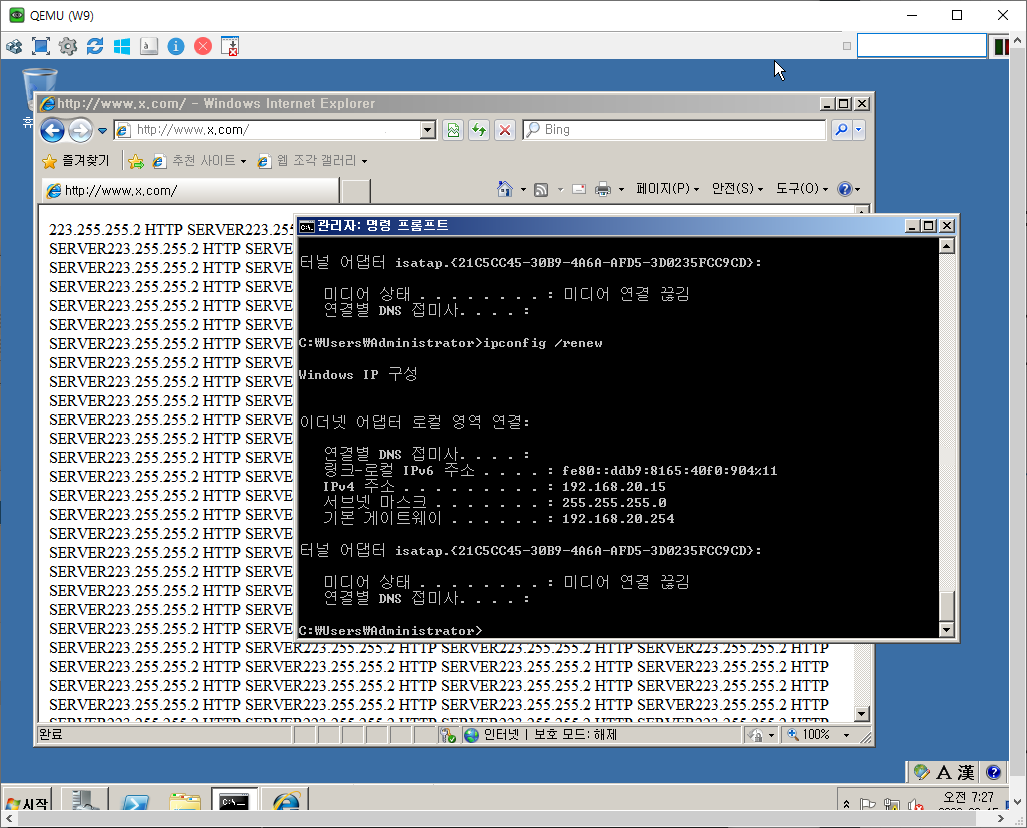Click the input field in QEMU toolbar
The image size is (1027, 828).
[x=922, y=46]
